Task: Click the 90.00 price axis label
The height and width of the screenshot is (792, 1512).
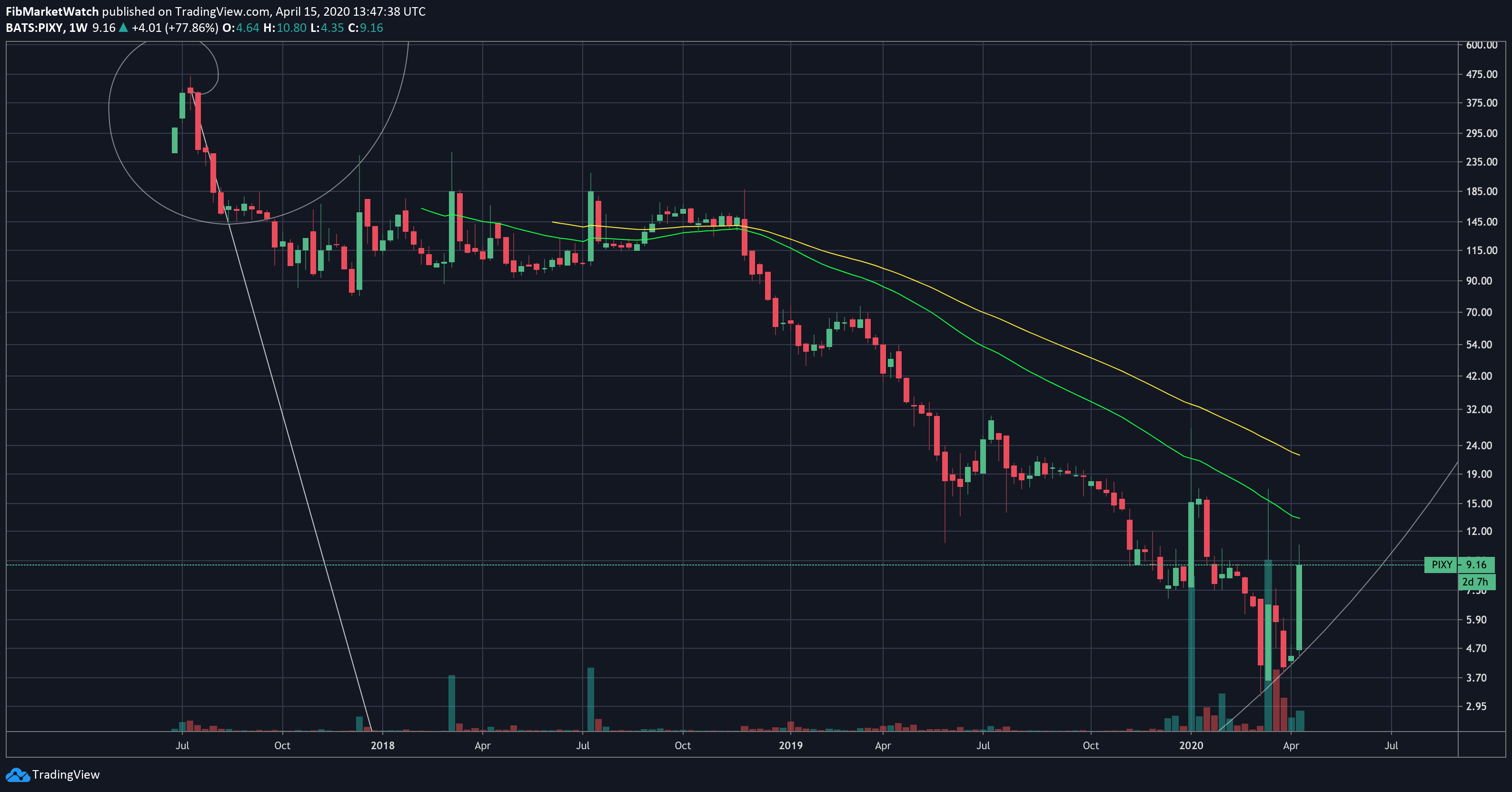Action: [x=1479, y=281]
